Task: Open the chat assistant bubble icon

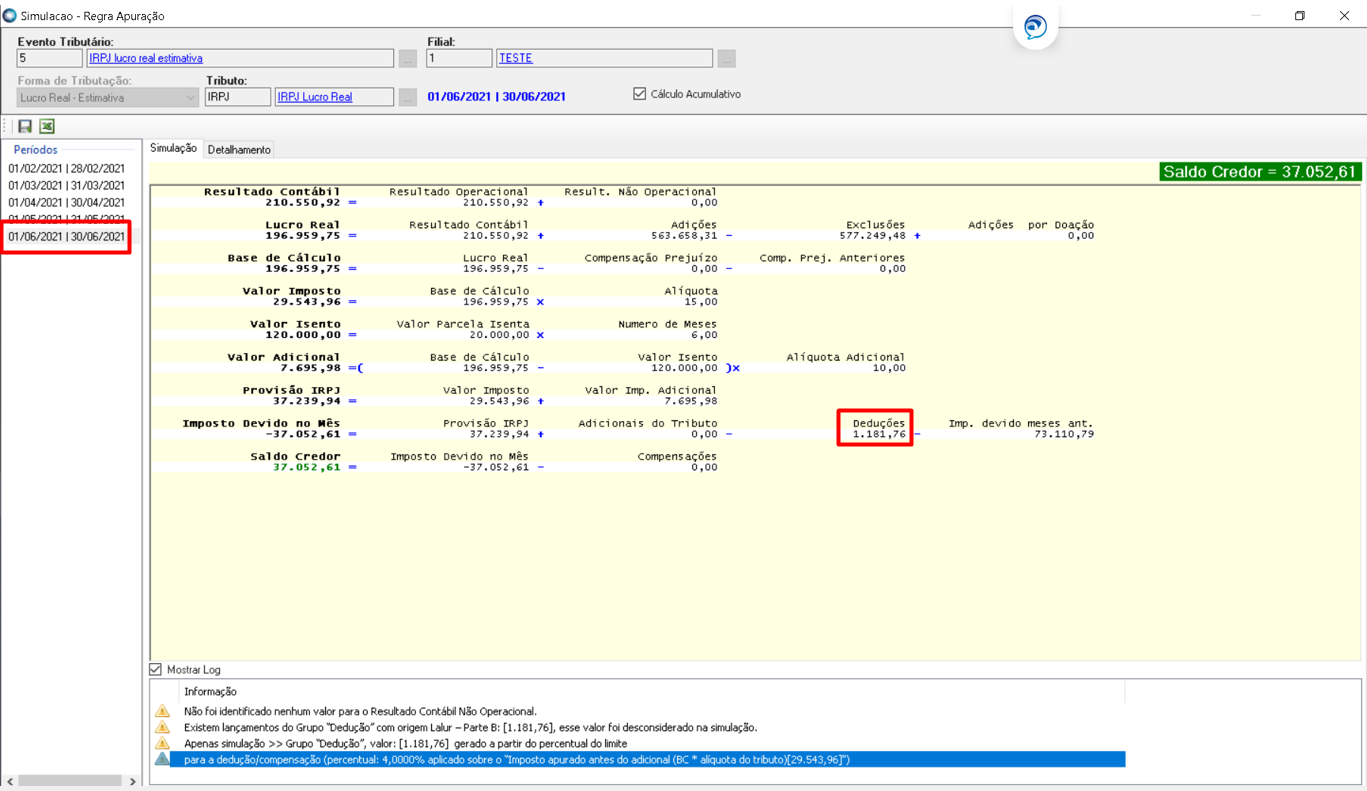Action: [1035, 27]
